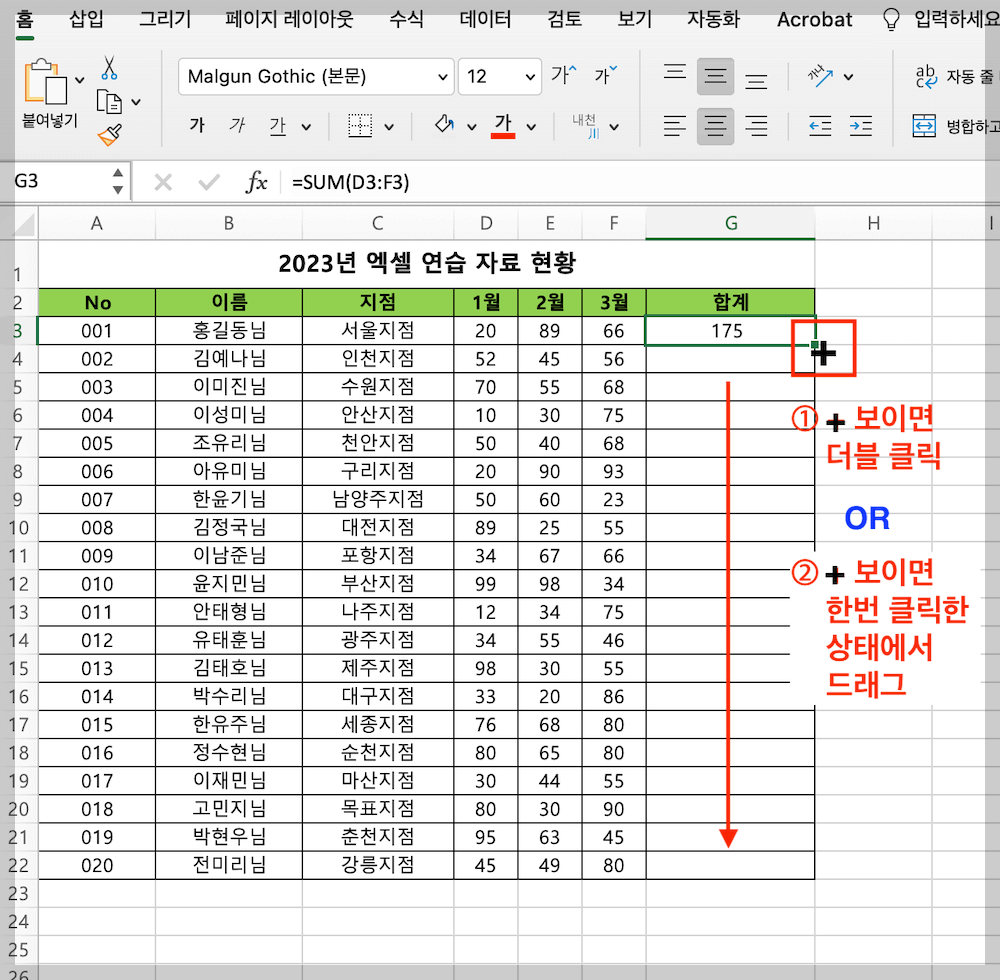Click the merge cells (병합하고) icon

(x=925, y=126)
